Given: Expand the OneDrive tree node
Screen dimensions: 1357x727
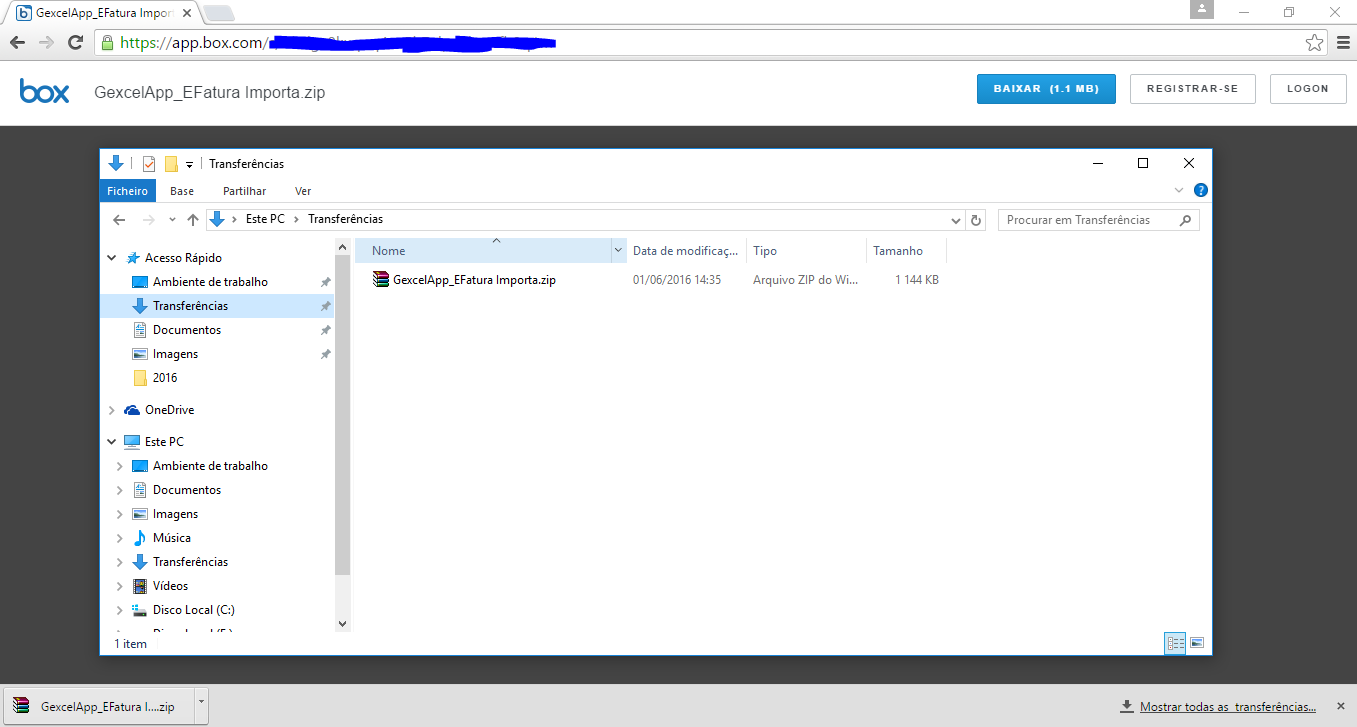Looking at the screenshot, I should (112, 410).
